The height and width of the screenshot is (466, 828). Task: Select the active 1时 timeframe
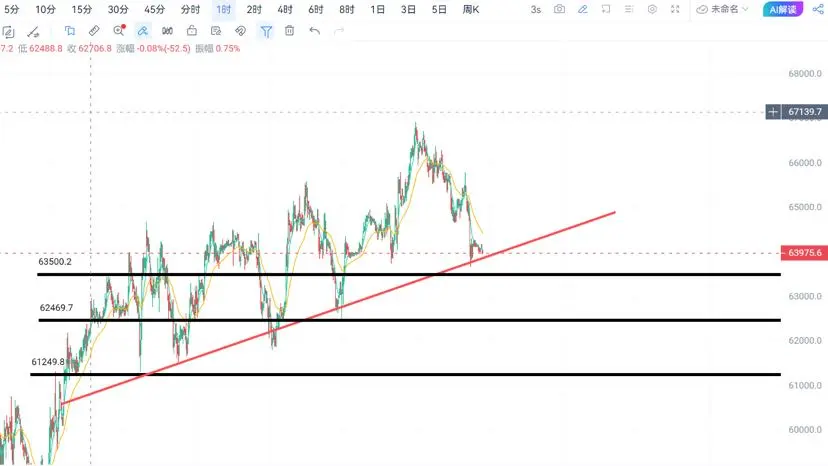(x=223, y=10)
